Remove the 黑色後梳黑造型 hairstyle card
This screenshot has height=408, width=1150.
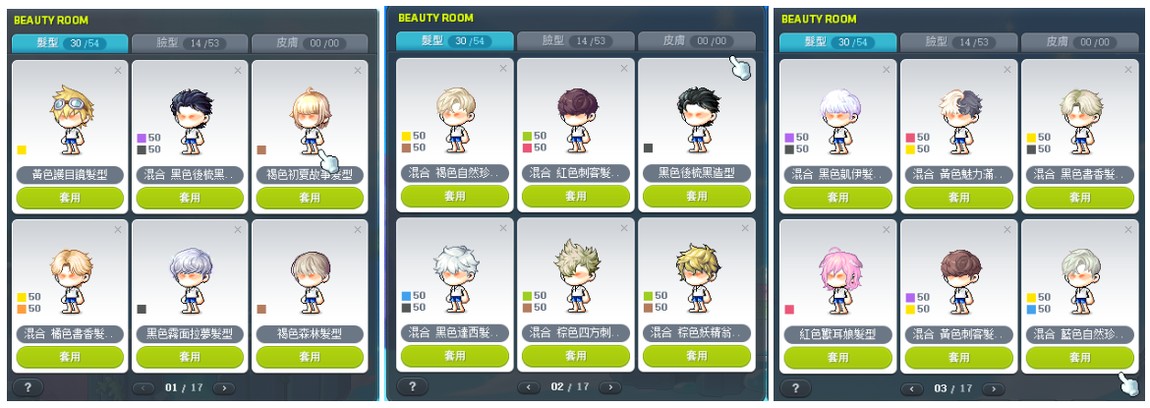coord(744,68)
